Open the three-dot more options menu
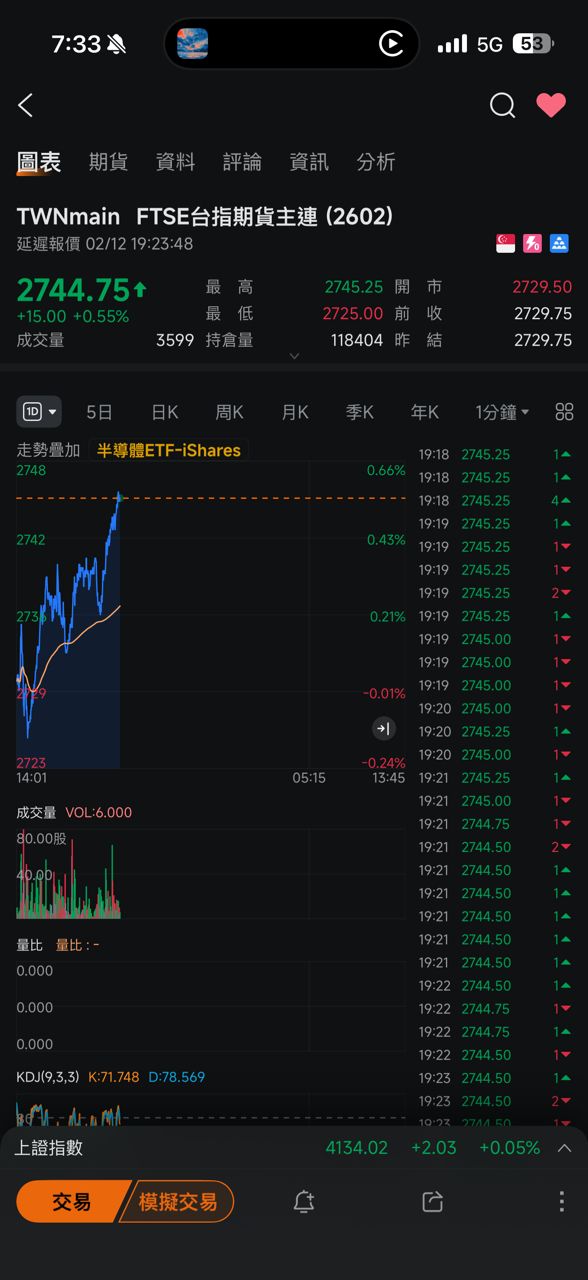This screenshot has width=588, height=1280. tap(562, 1201)
